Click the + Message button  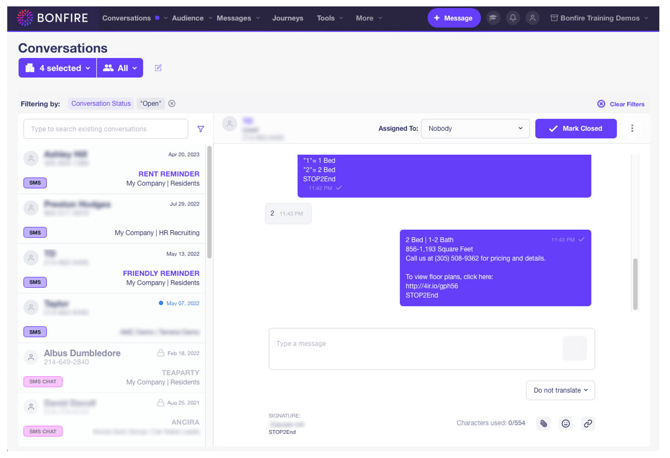(453, 18)
